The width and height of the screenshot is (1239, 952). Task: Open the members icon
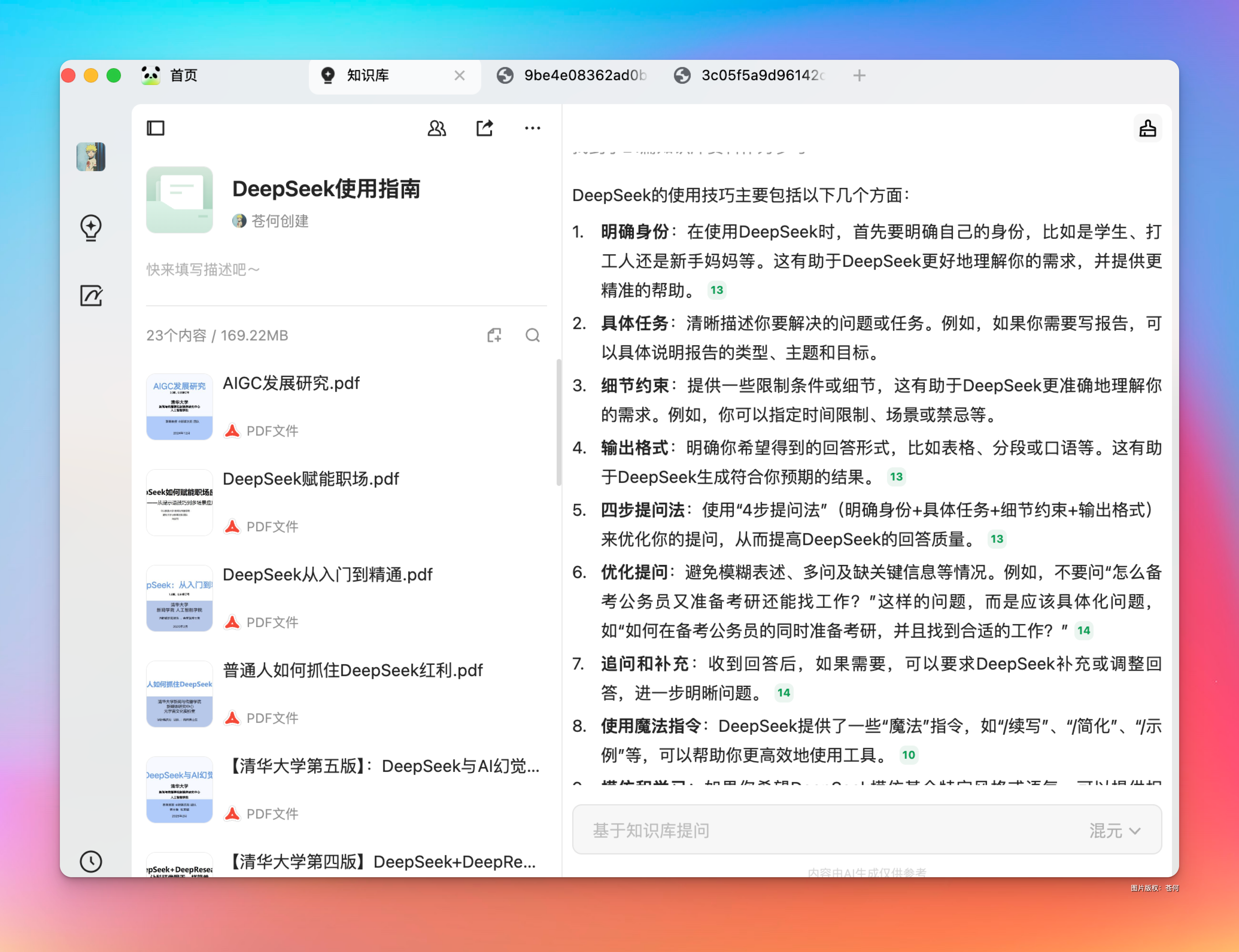click(x=436, y=128)
